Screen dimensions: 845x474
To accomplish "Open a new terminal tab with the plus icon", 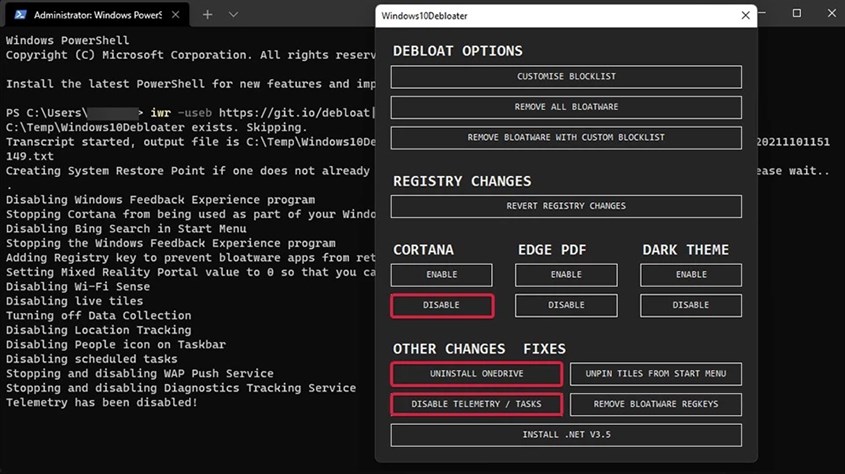I will coord(207,15).
